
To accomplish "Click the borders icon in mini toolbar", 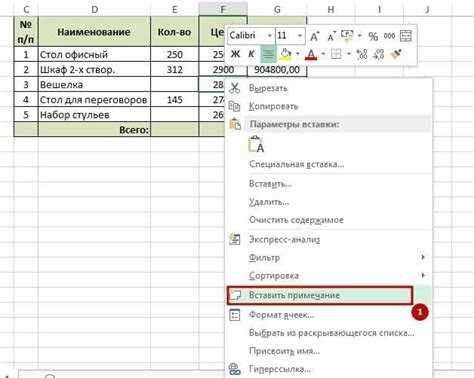I will [x=336, y=54].
